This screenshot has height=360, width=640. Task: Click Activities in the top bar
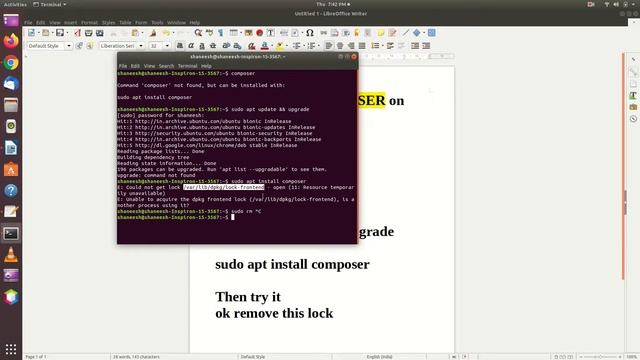click(x=15, y=4)
